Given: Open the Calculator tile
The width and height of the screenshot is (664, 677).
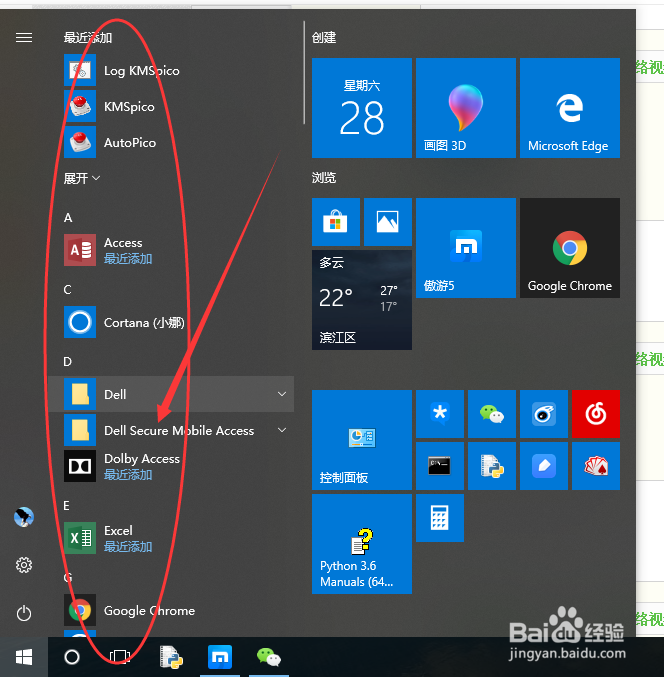Looking at the screenshot, I should coord(440,518).
